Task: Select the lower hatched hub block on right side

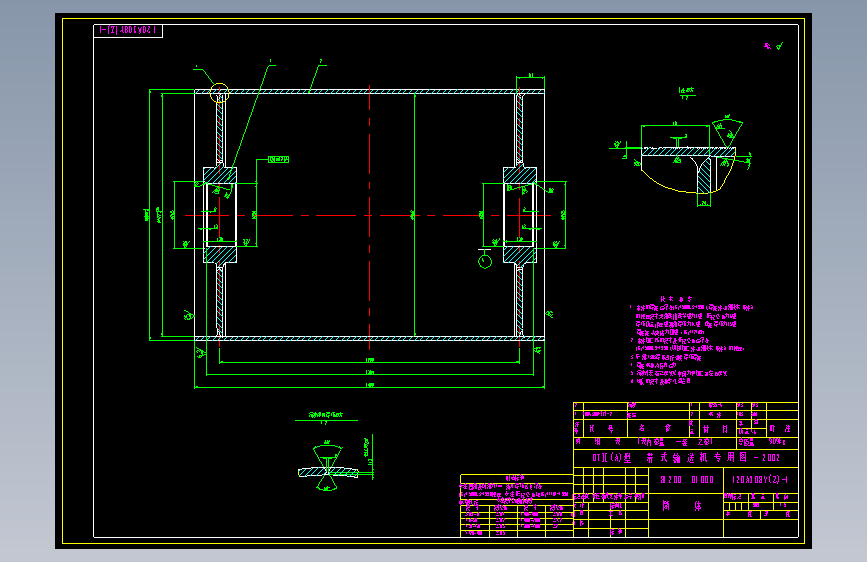Action: point(520,254)
